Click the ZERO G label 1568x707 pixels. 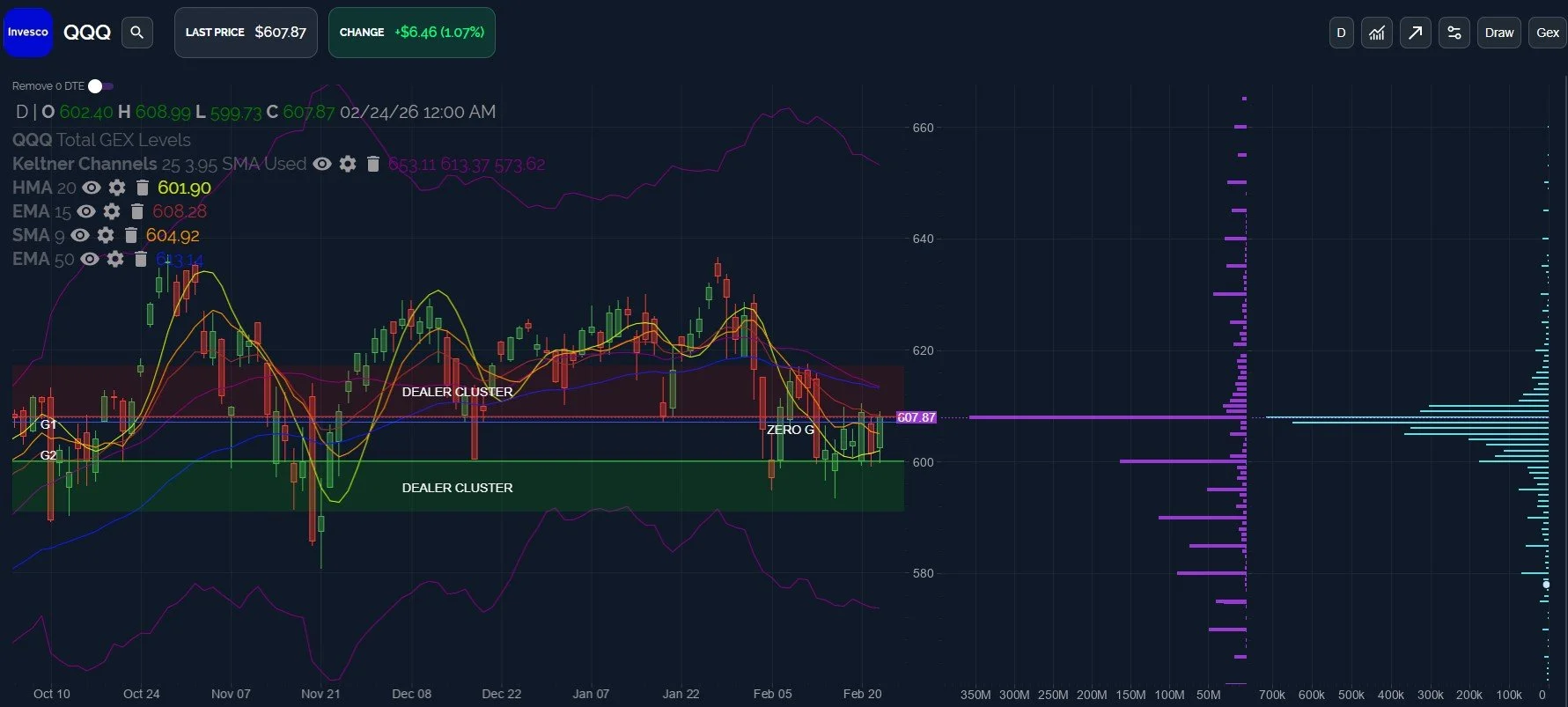[x=790, y=430]
